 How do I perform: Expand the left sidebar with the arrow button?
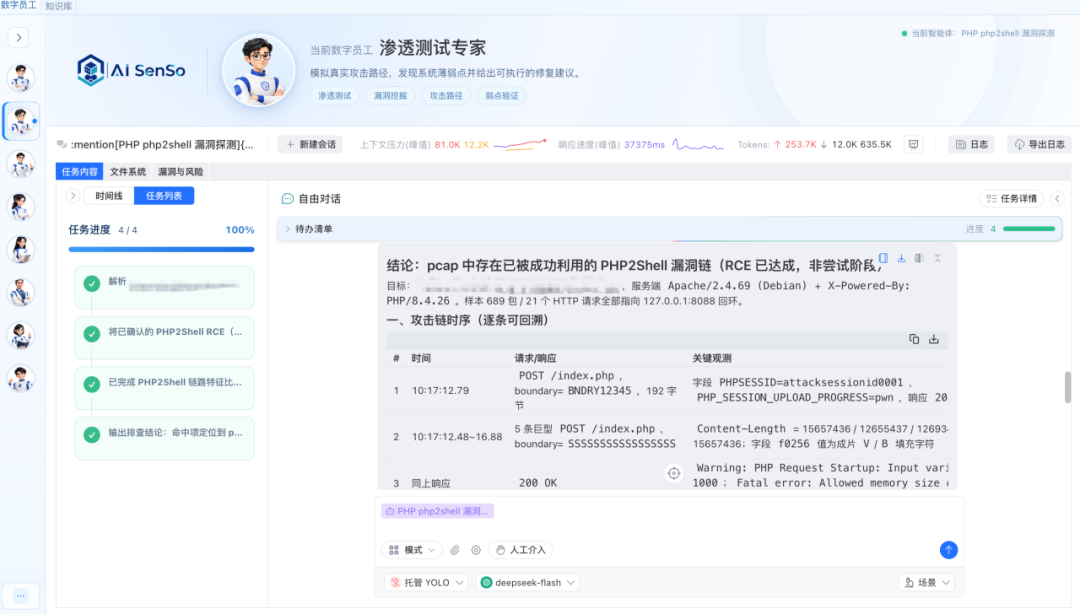[19, 37]
